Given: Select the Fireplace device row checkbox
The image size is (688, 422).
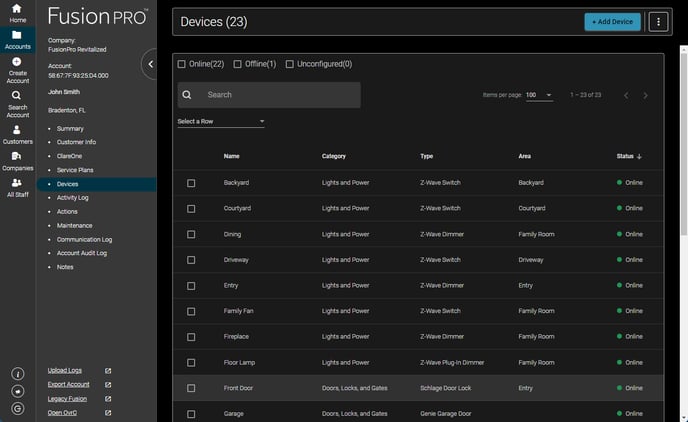Looking at the screenshot, I should coord(191,337).
